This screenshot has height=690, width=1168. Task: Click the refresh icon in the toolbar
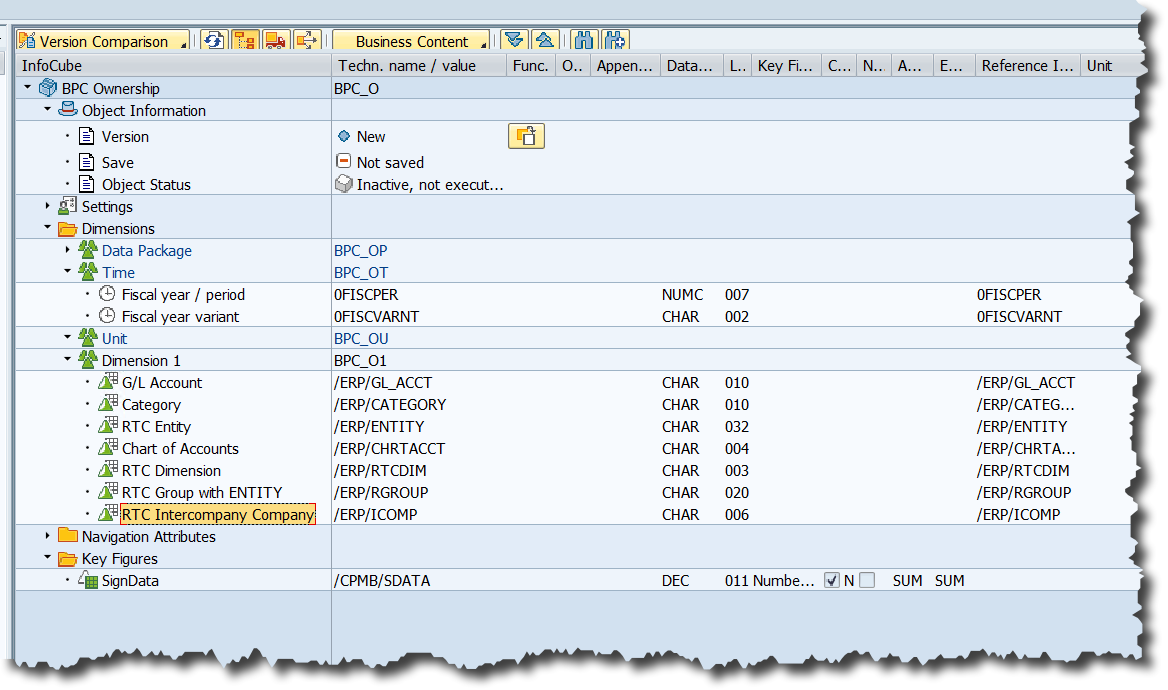click(213, 41)
